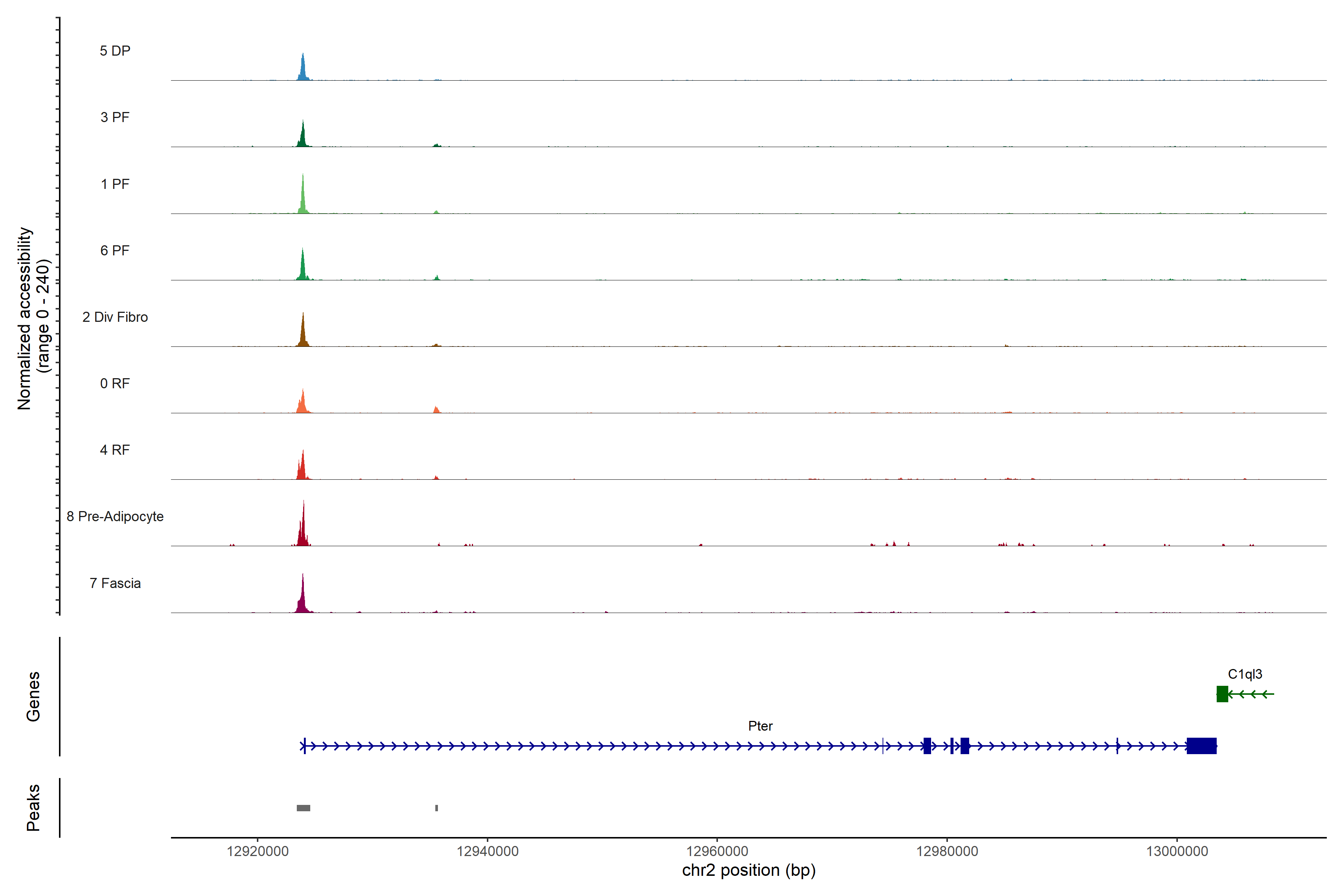Click the chr2 position (bp) axis title
Image resolution: width=1344 pixels, height=896 pixels.
coord(749,870)
